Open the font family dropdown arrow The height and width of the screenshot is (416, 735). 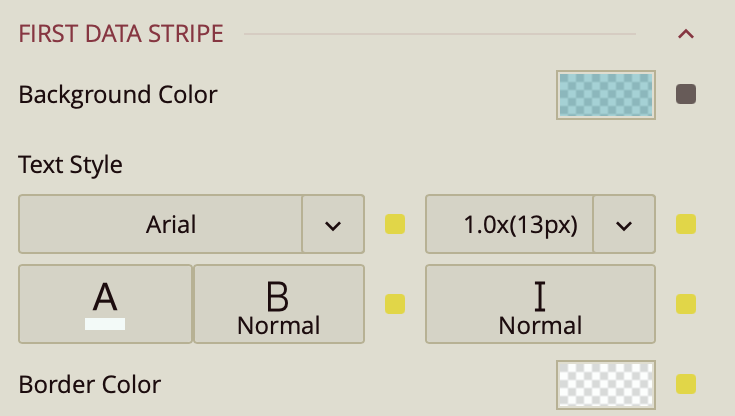333,224
